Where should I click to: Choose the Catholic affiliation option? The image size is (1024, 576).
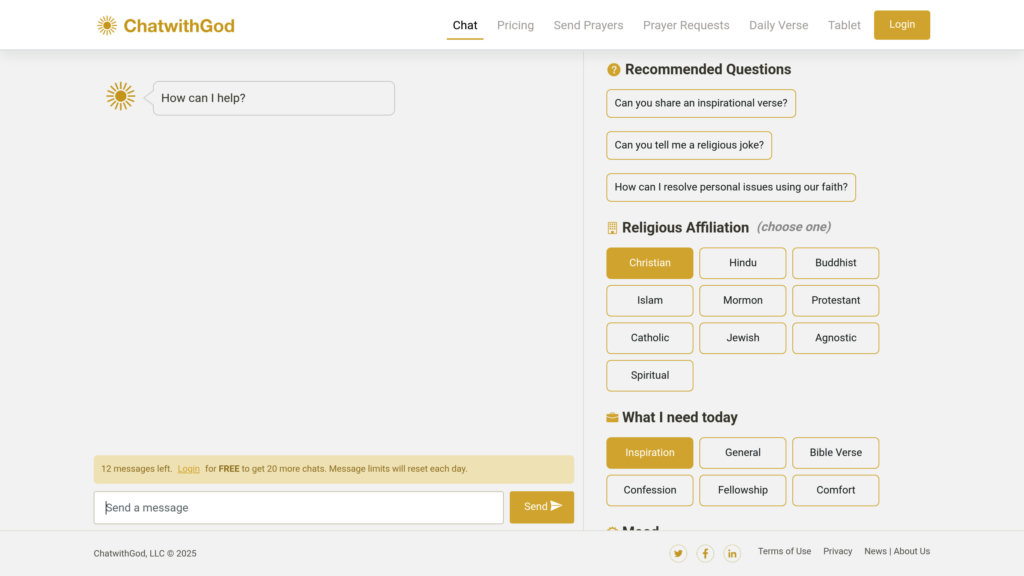649,338
